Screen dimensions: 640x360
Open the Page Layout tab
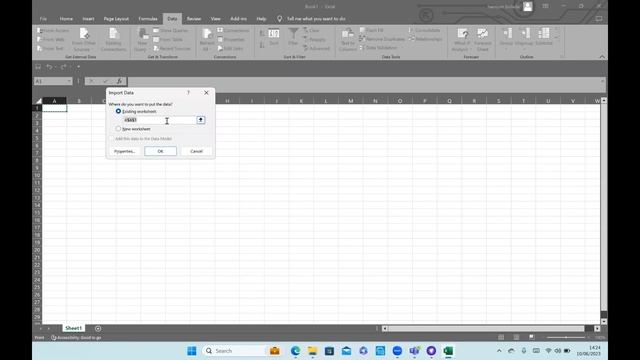[x=116, y=19]
